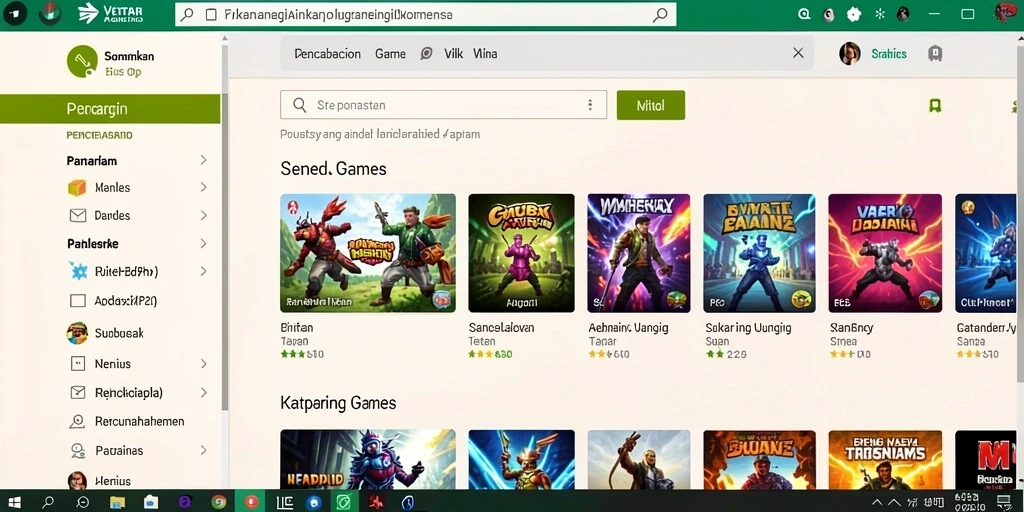Expand the Renclaciapla chevron
Image resolution: width=1024 pixels, height=512 pixels.
click(x=203, y=392)
